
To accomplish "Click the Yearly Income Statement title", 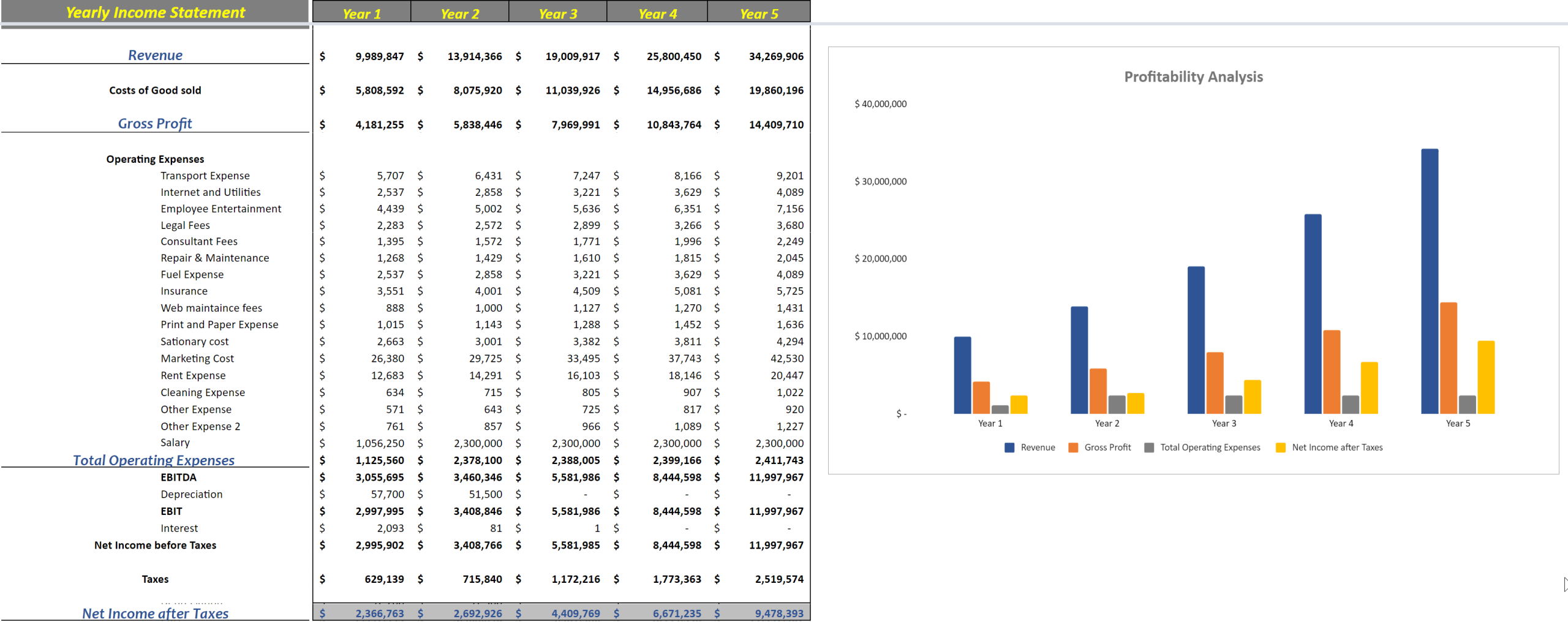I will [154, 12].
